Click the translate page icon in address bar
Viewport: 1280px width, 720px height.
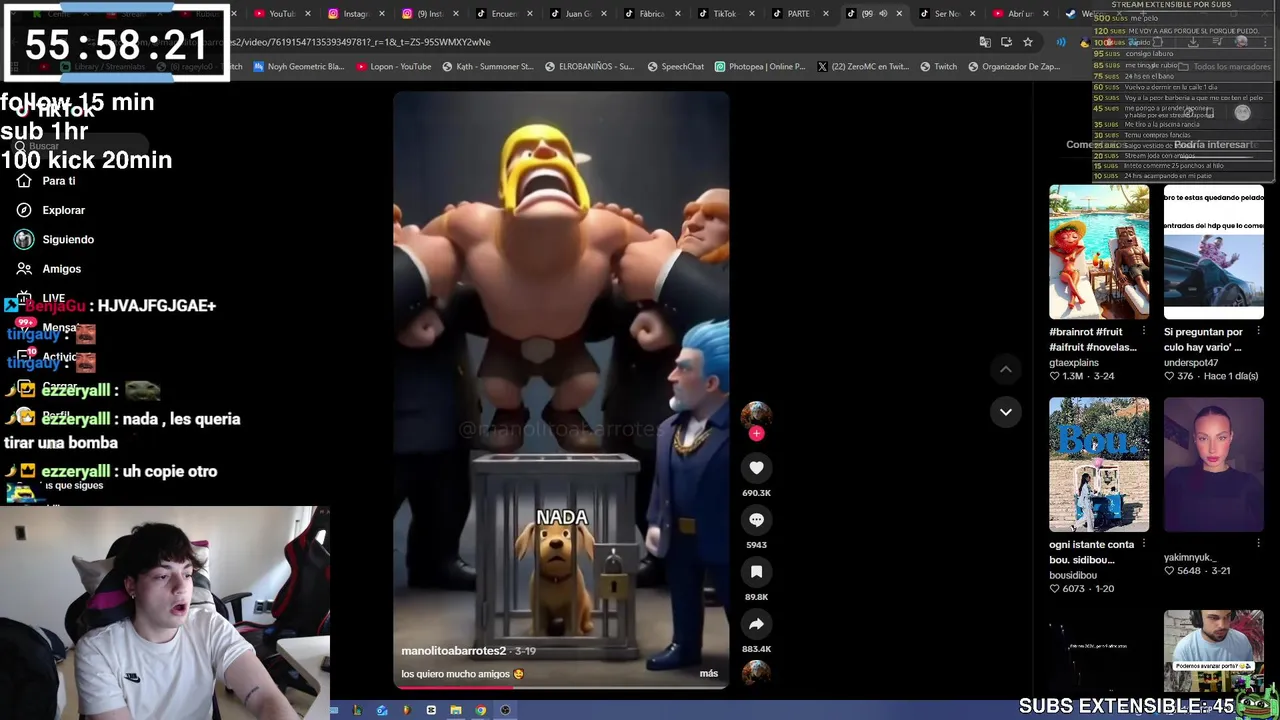[985, 42]
